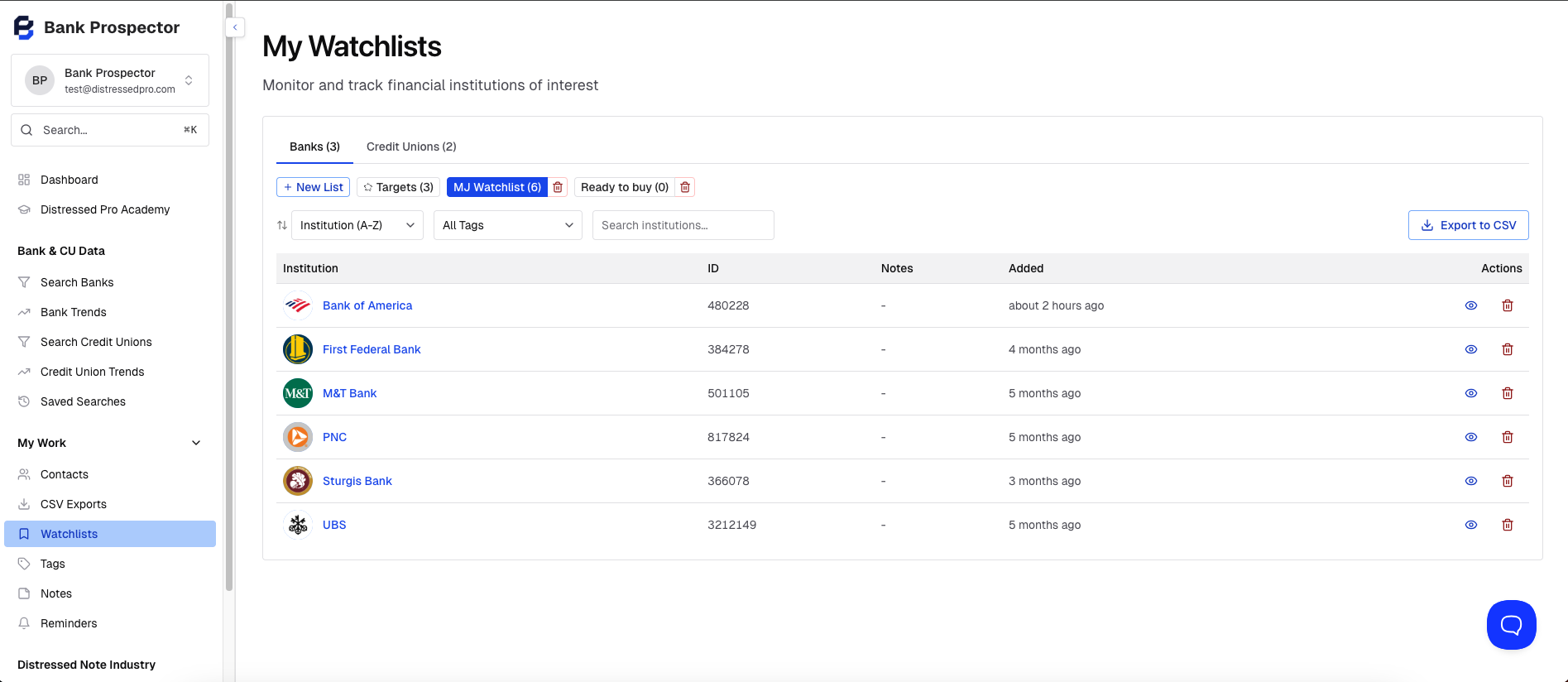Open the First Federal Bank link

click(x=372, y=349)
